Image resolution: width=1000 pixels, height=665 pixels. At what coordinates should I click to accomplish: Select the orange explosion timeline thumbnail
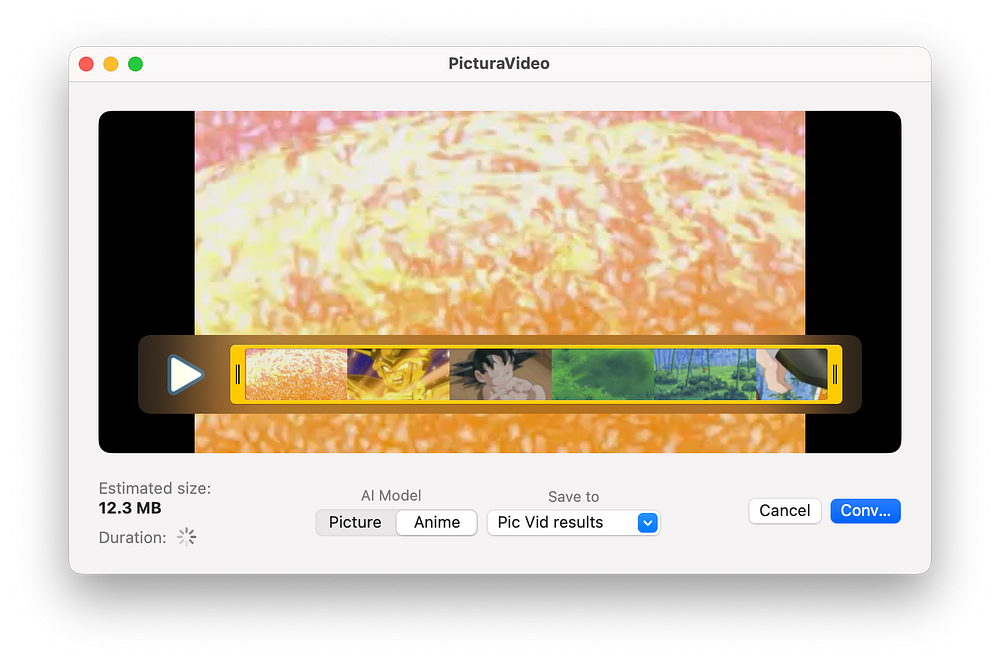point(296,374)
